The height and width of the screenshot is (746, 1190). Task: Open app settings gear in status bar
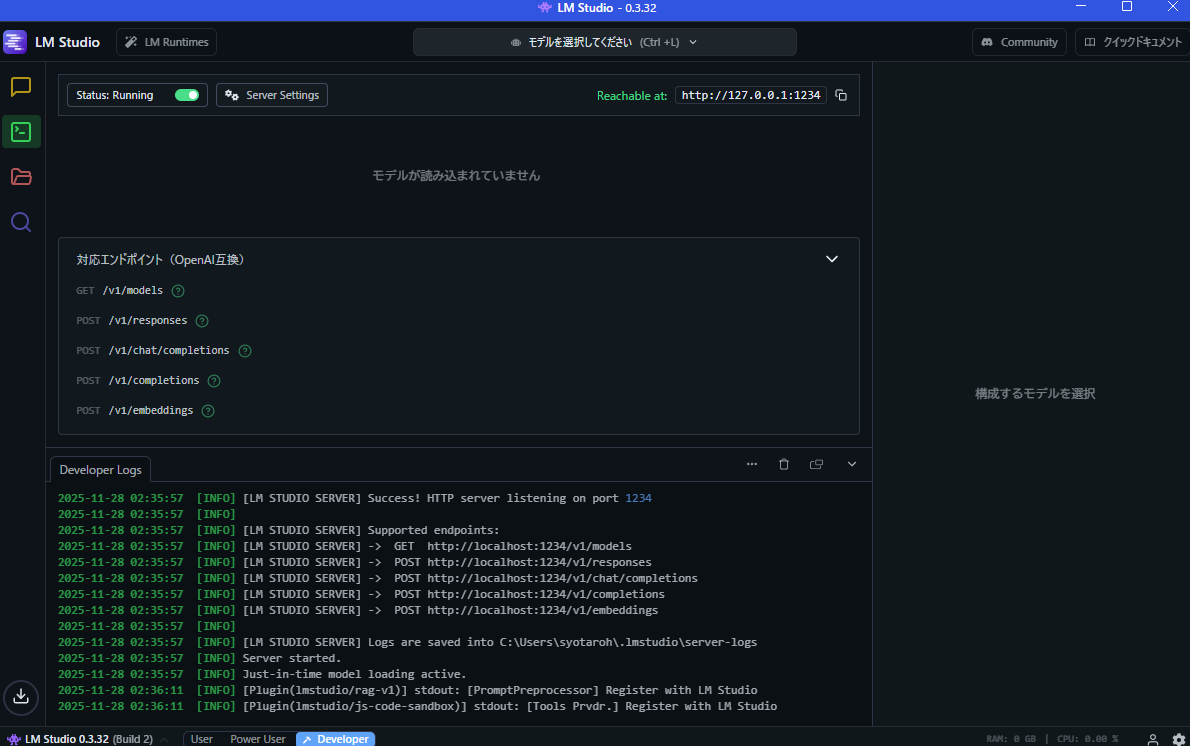[1179, 738]
